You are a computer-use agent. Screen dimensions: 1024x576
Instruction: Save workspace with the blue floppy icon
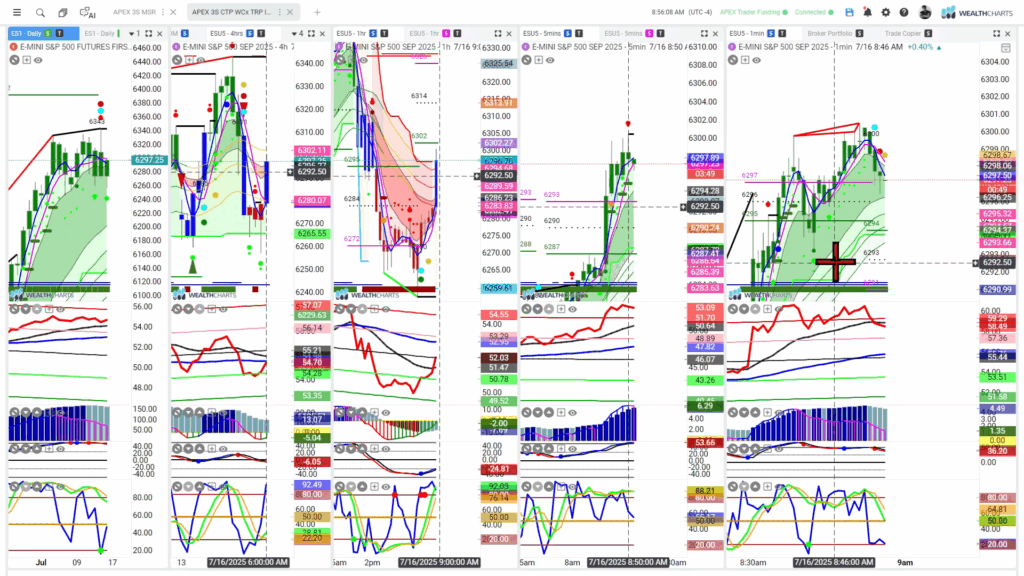[849, 12]
